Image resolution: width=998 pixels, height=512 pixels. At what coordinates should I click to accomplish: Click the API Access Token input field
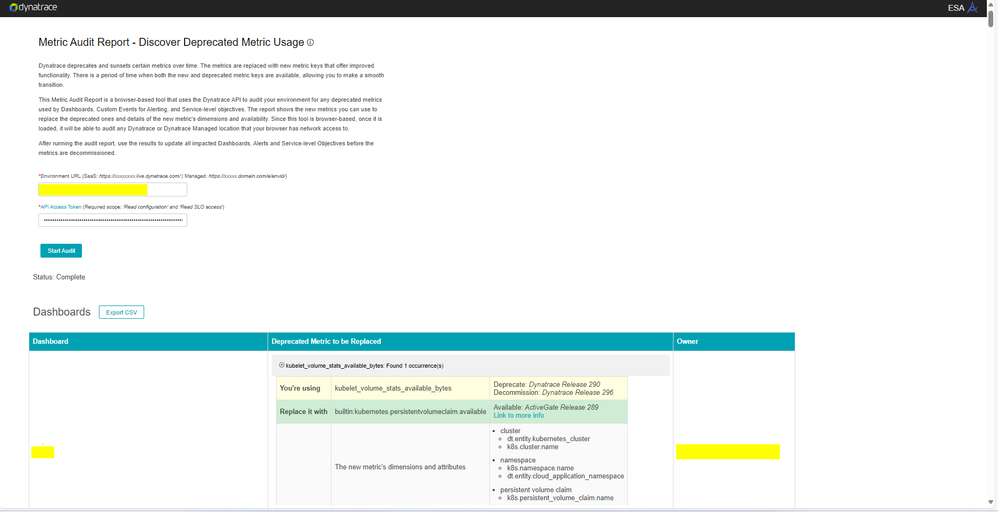click(x=113, y=220)
